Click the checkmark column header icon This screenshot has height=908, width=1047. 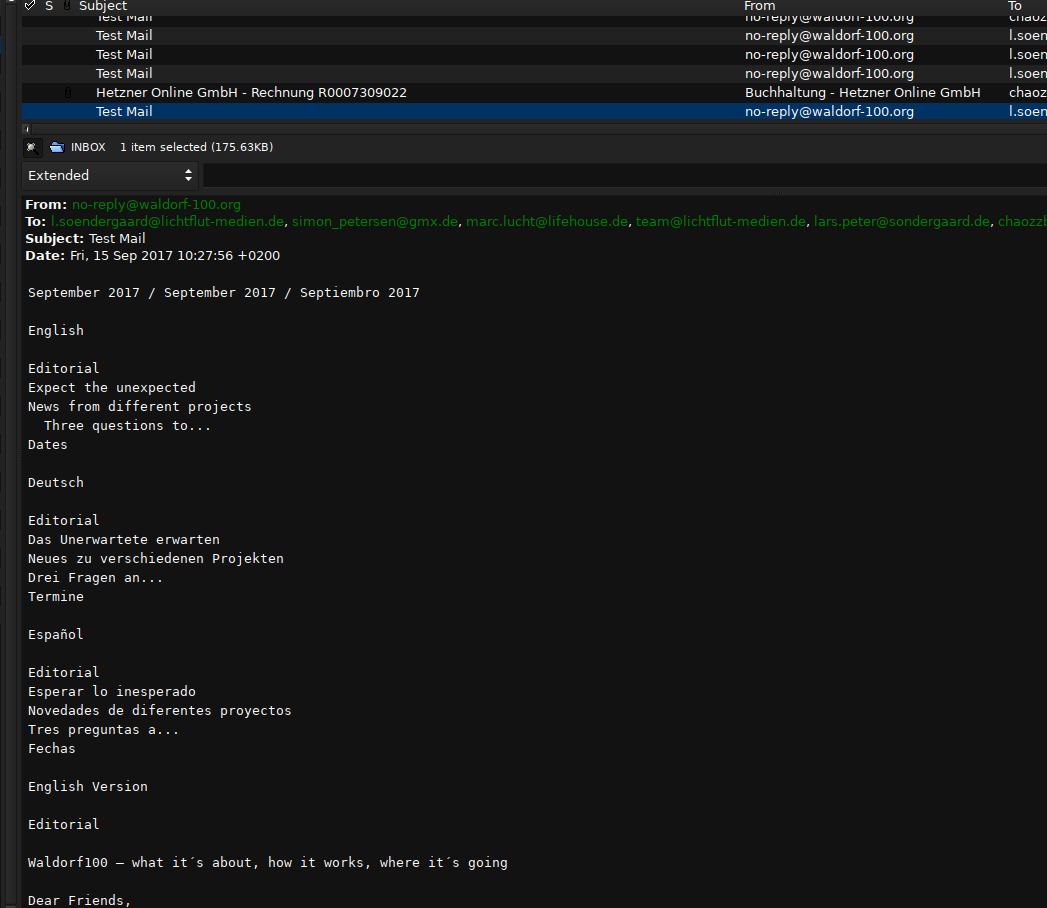point(30,6)
